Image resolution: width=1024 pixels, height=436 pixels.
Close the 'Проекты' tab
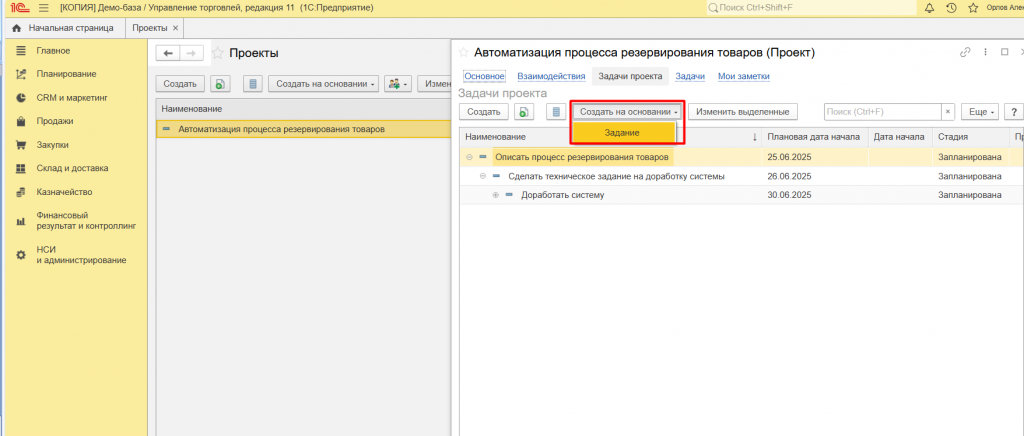click(176, 28)
